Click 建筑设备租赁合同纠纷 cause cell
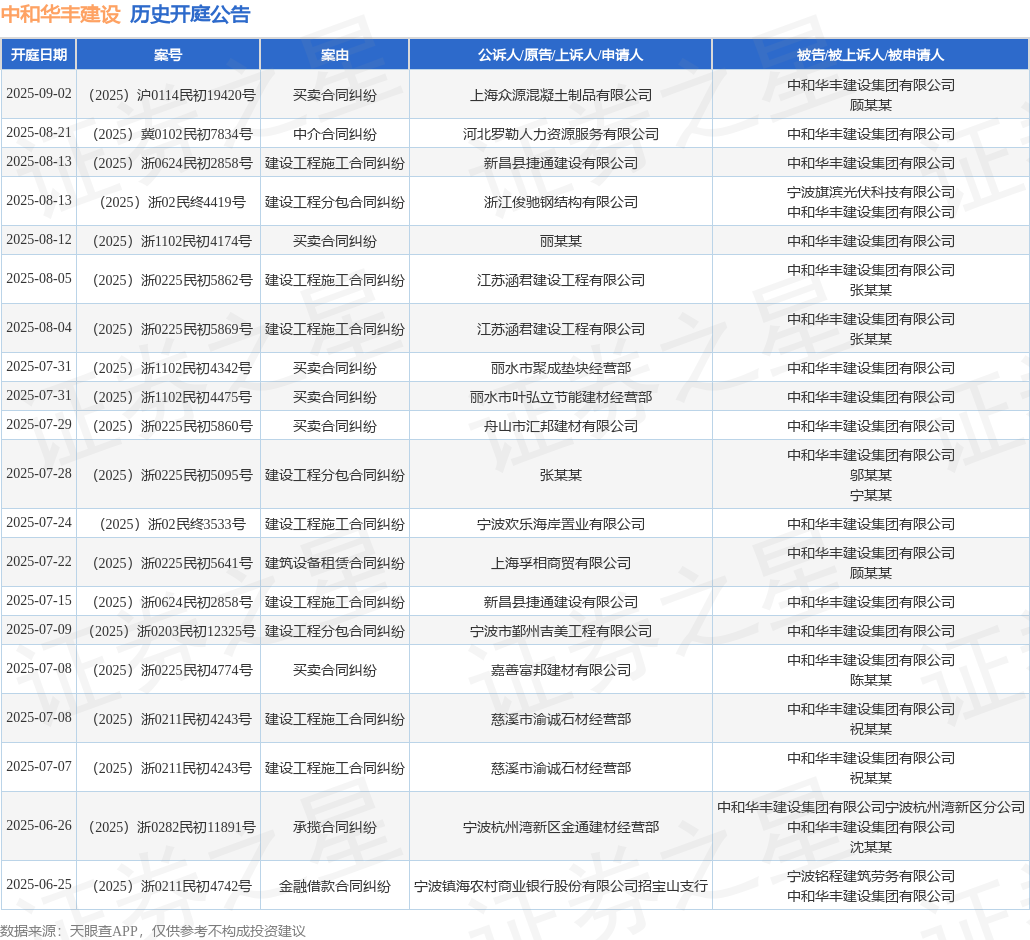Viewport: 1030px width, 940px height. [x=334, y=564]
